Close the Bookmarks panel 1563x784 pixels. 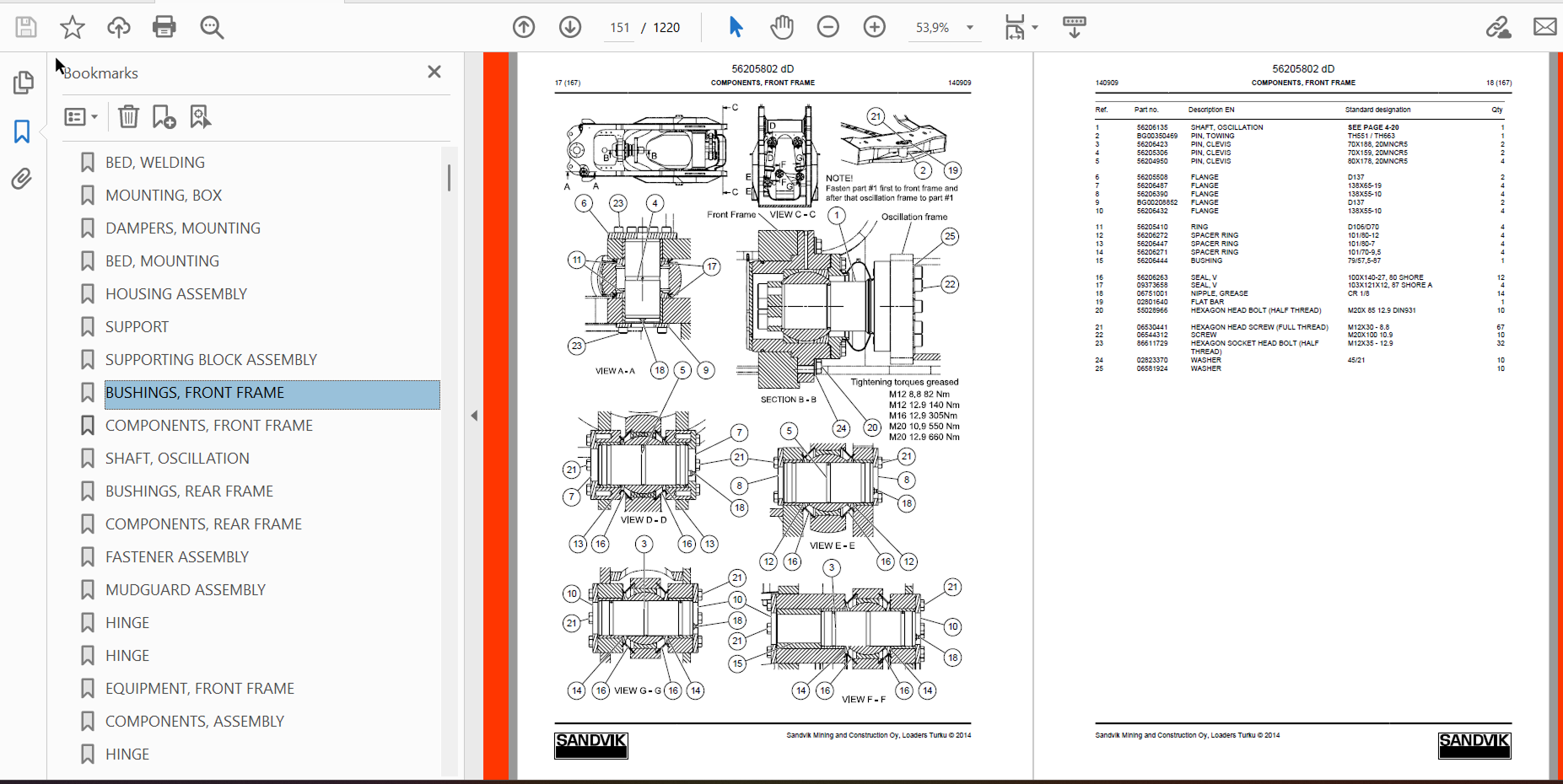pos(434,72)
